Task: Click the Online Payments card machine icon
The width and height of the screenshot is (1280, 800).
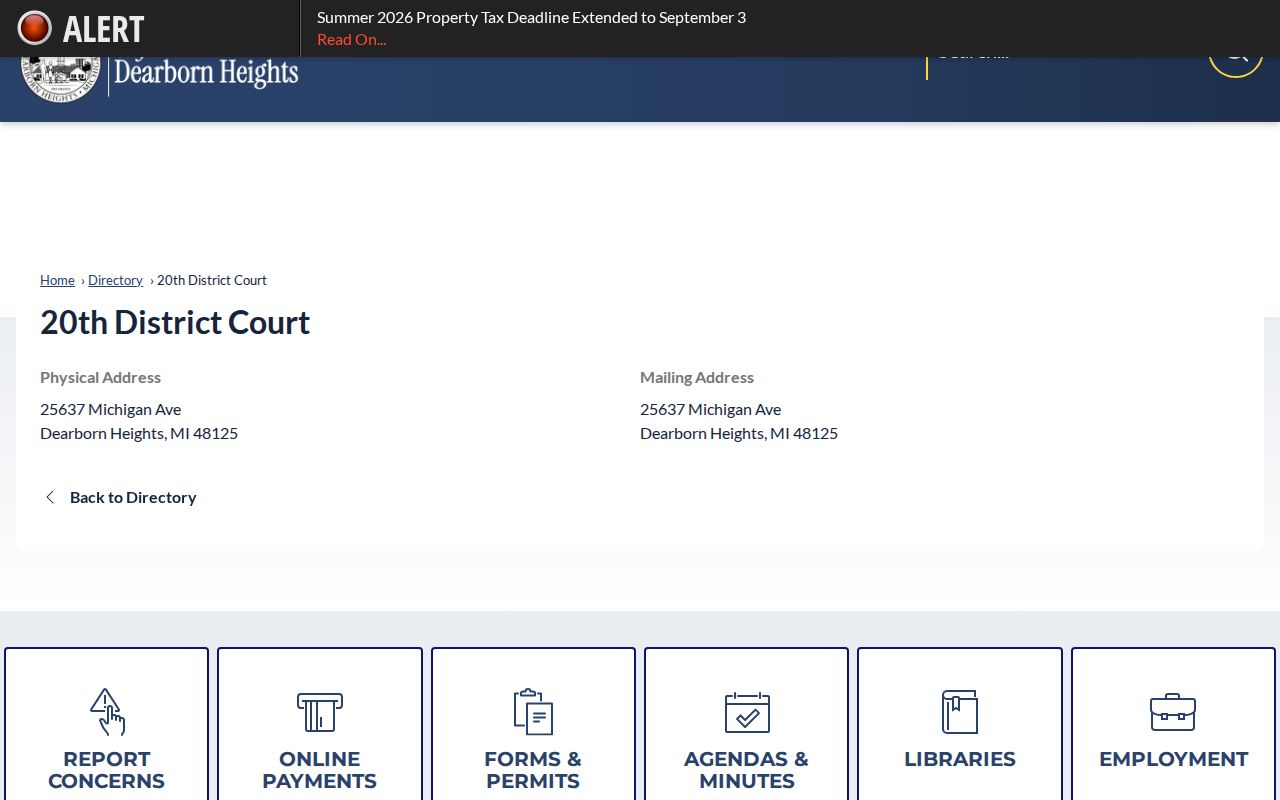Action: (320, 712)
